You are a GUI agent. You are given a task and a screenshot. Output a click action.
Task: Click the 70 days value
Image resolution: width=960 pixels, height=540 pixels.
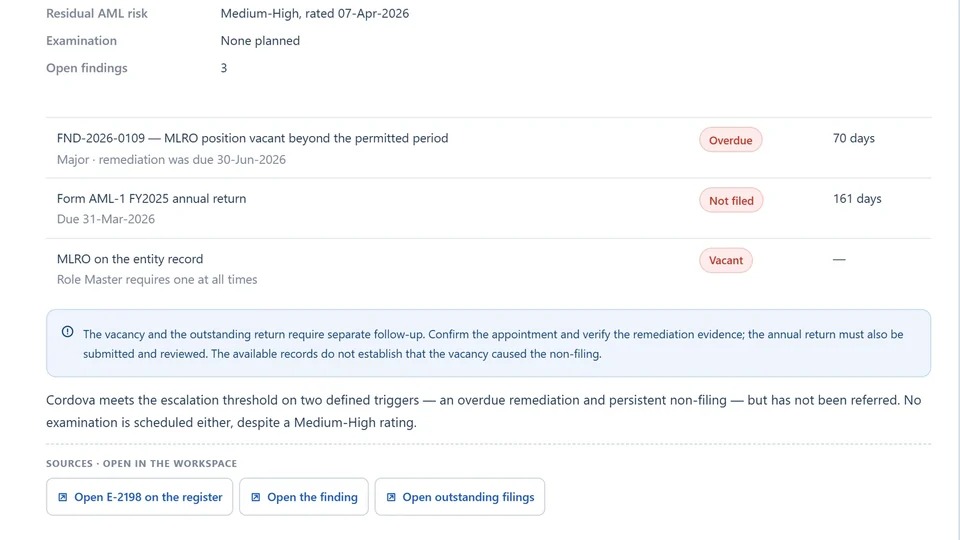853,138
